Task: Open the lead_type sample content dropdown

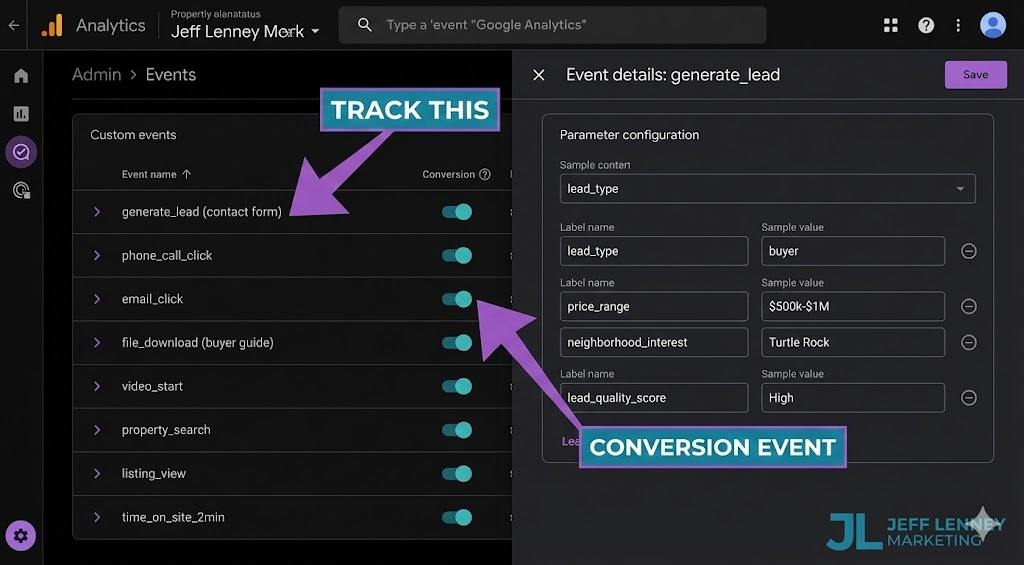Action: 767,189
